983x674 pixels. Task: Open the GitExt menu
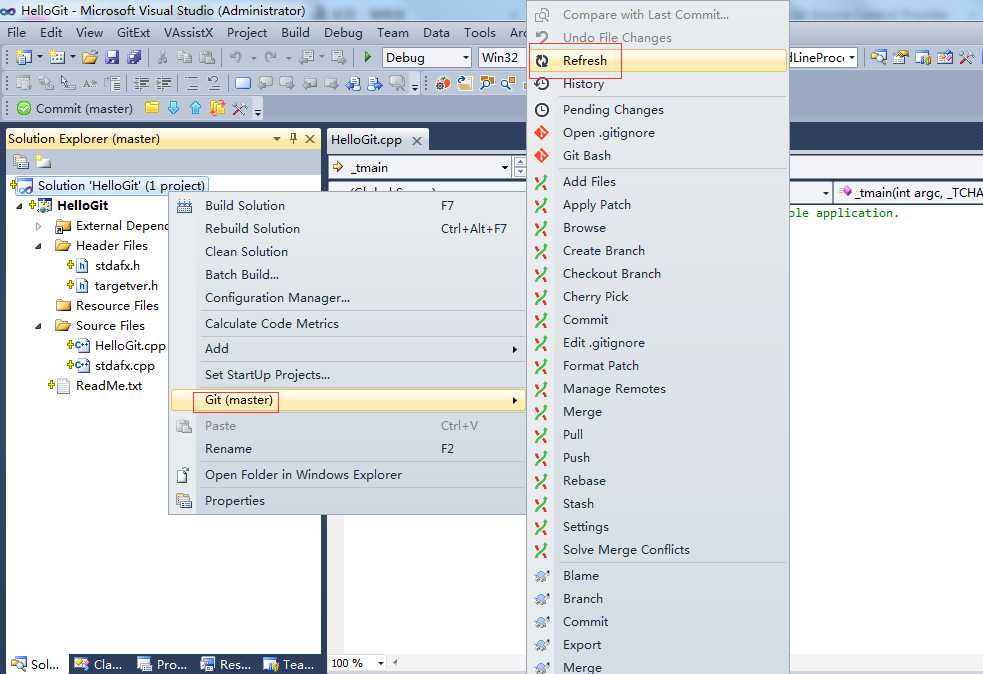[134, 33]
